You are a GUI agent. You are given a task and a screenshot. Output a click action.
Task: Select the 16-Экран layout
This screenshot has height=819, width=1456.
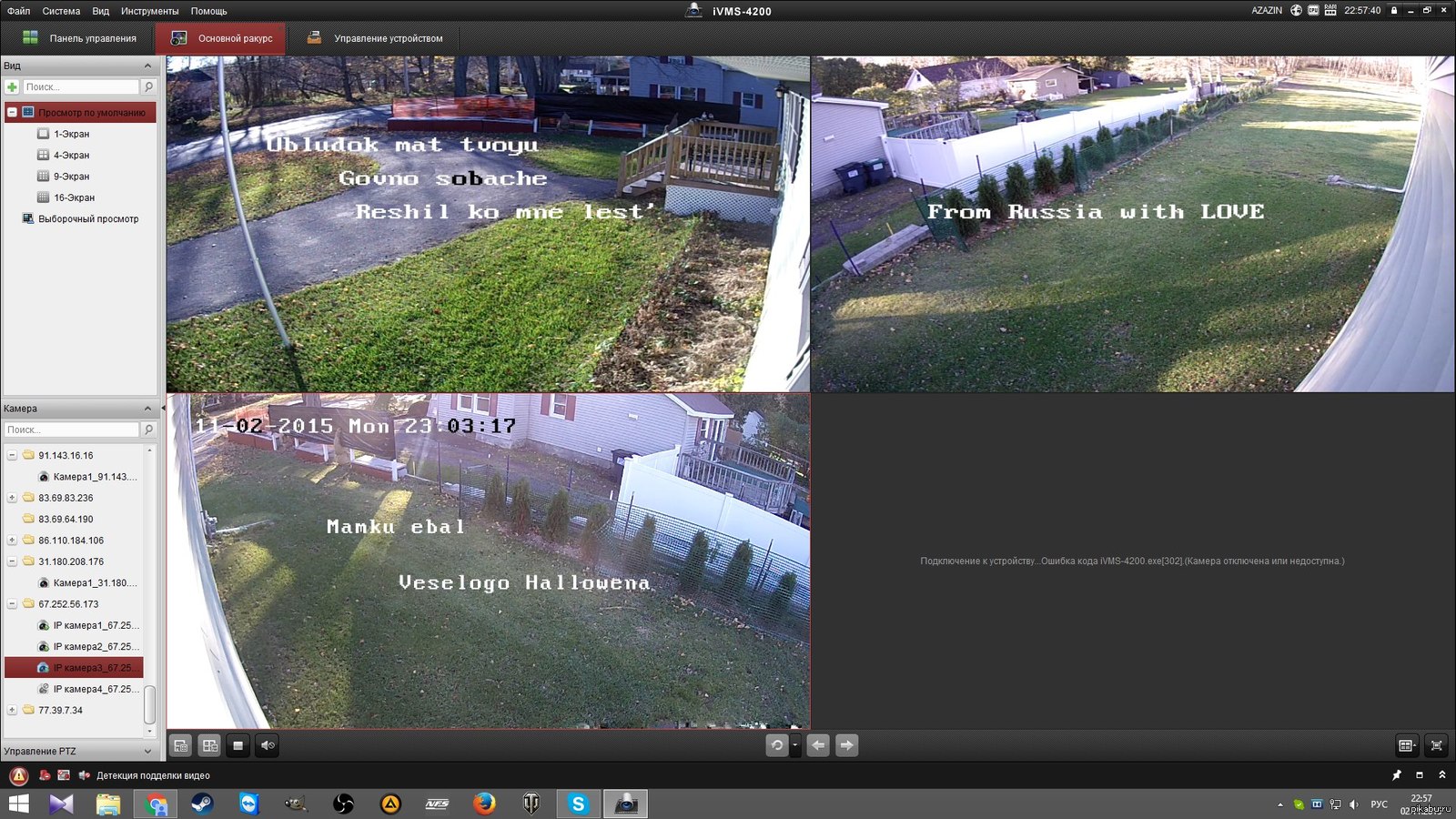[x=73, y=197]
